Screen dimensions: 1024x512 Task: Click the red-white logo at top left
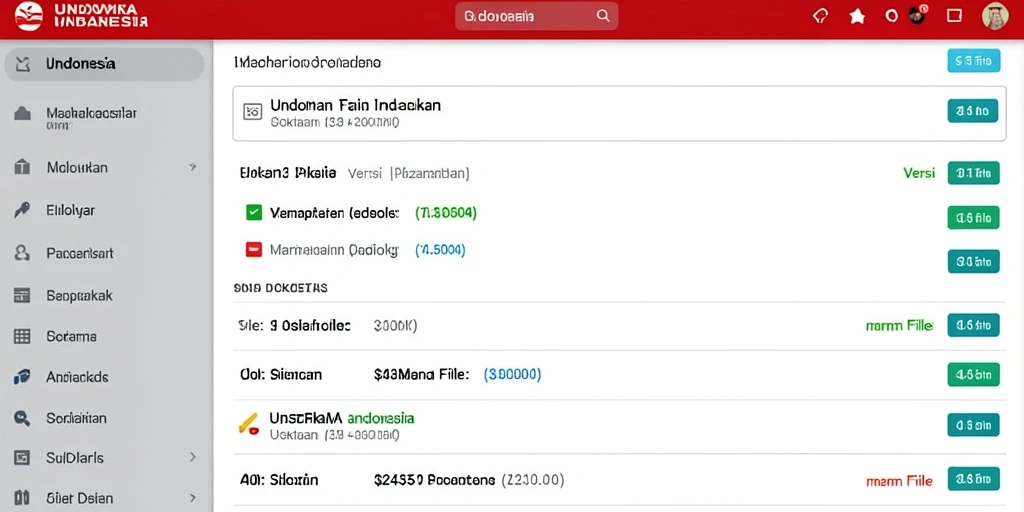click(29, 16)
